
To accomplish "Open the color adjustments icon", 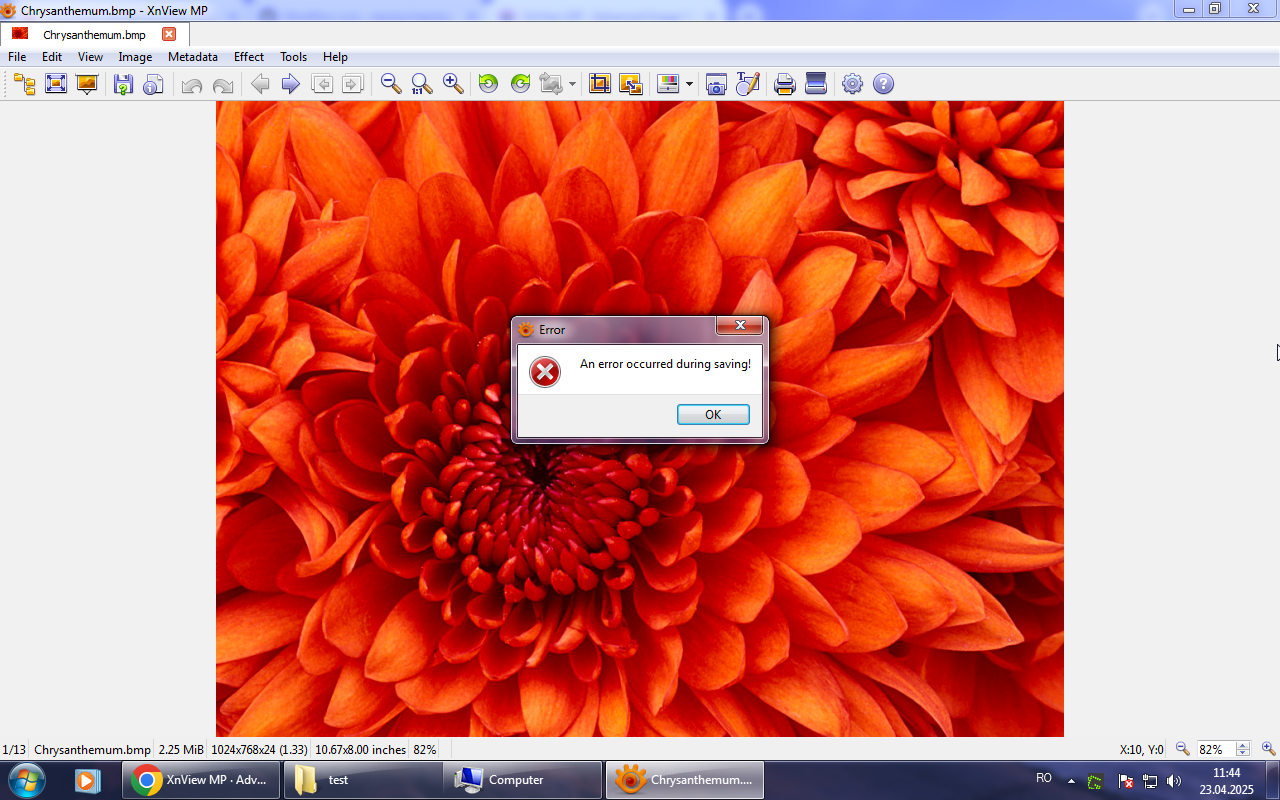I will (x=668, y=84).
